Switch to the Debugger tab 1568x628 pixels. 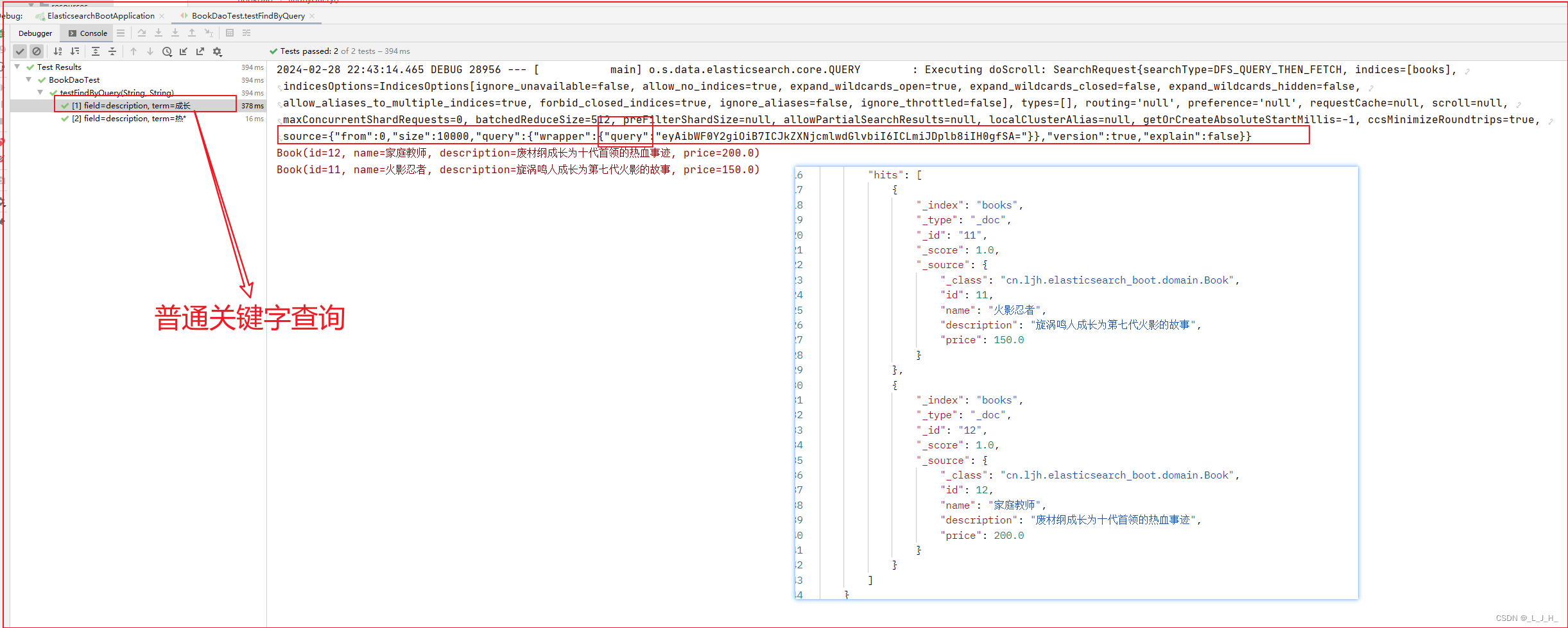pyautogui.click(x=35, y=33)
